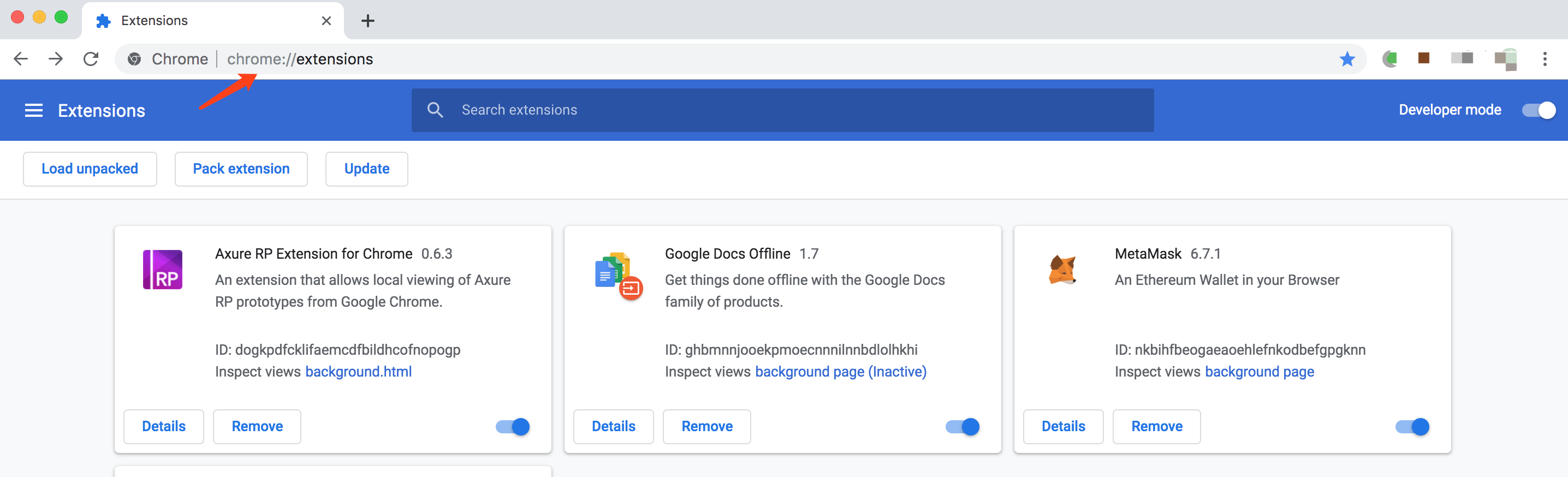This screenshot has height=477, width=1568.
Task: Click the MetaMask title text
Action: coord(1148,254)
